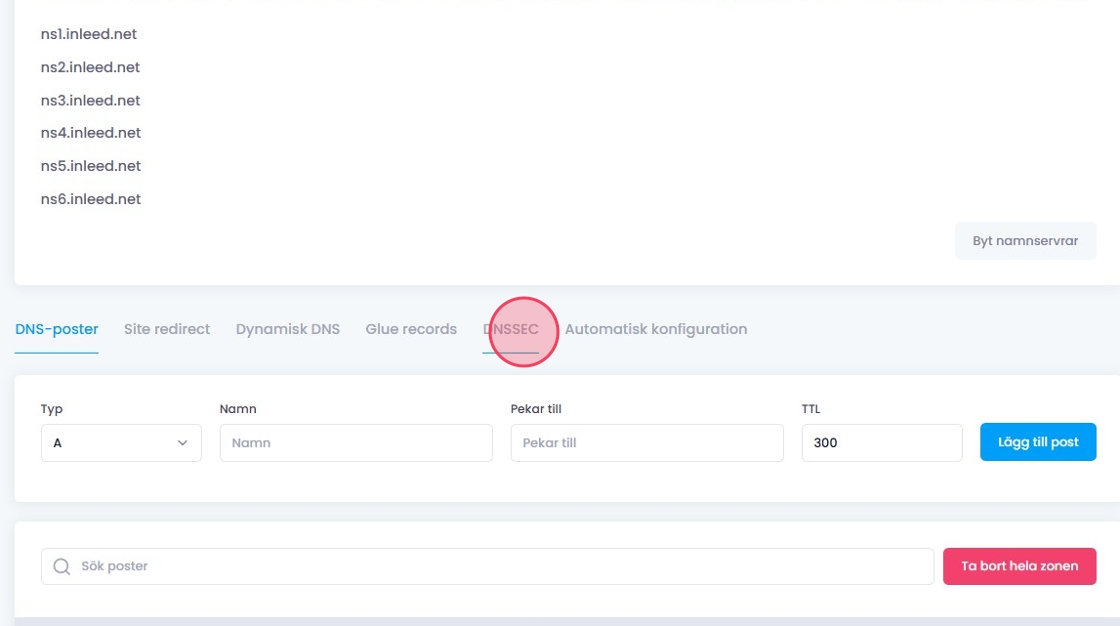
Task: Show the Automatisk konfiguration tab
Action: [656, 329]
